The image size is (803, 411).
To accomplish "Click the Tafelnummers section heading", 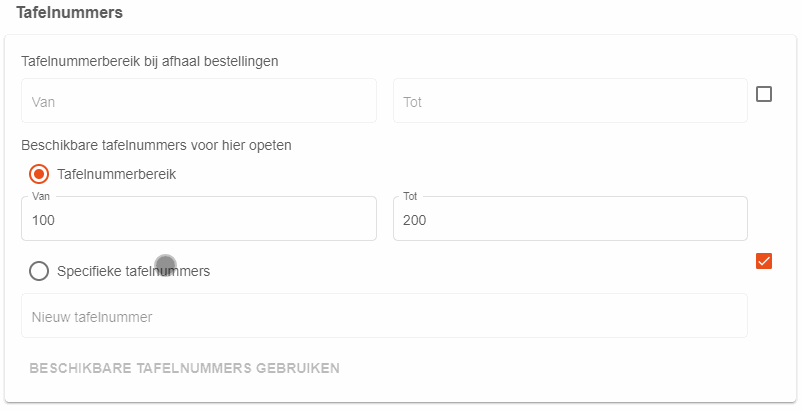I will [69, 13].
